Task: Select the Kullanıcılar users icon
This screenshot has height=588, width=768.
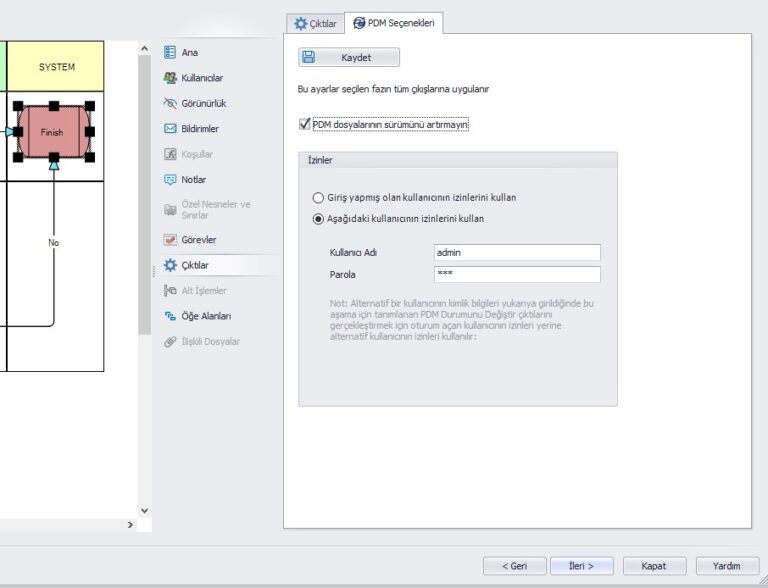Action: 170,77
